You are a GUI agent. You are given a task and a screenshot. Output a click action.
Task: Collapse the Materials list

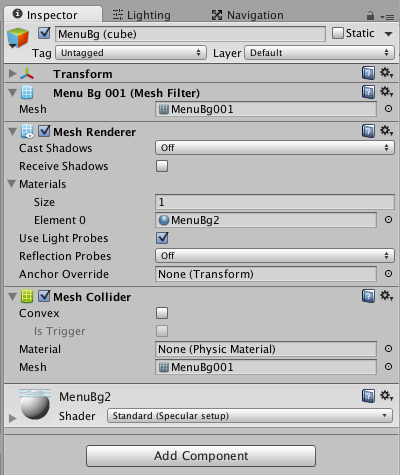point(12,184)
